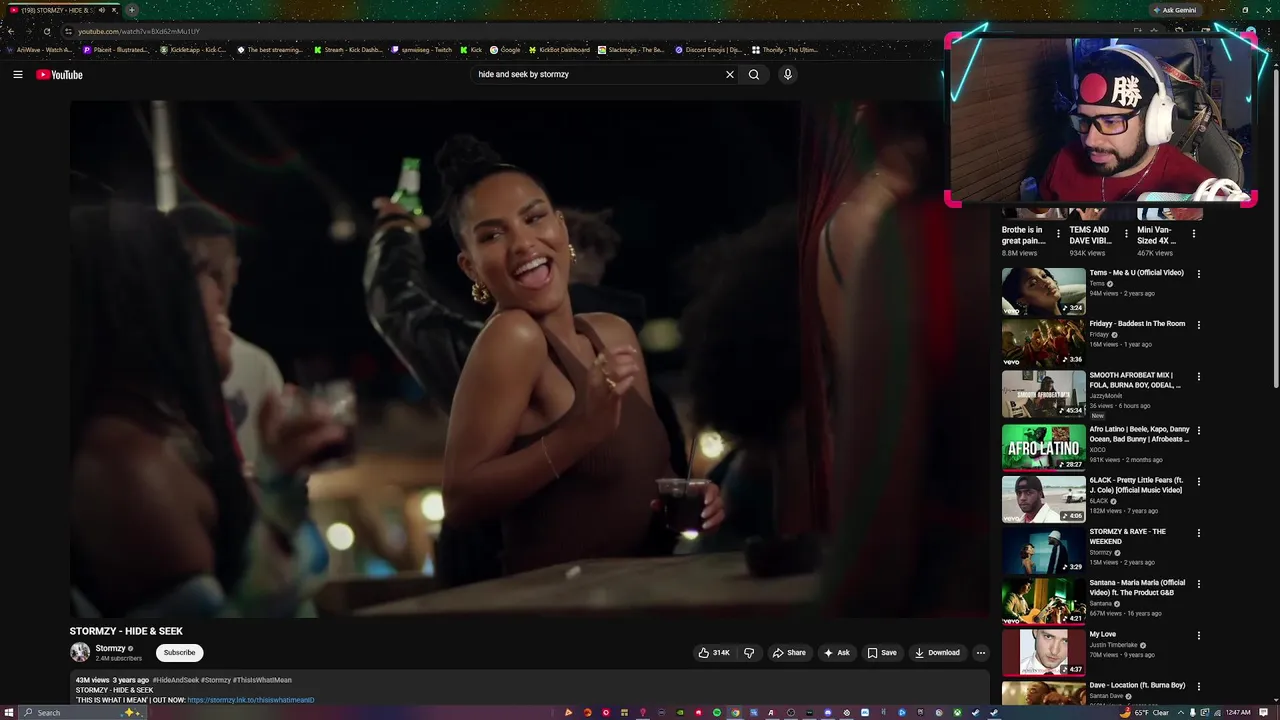
Task: Click the browser address bar URL
Action: pos(139,31)
